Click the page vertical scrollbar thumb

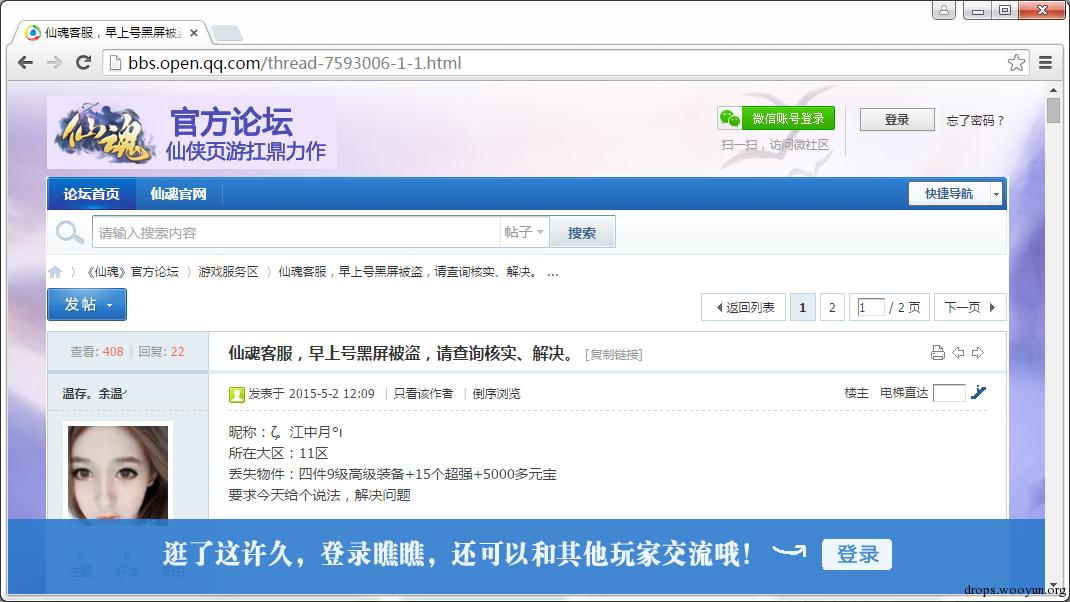[1054, 110]
